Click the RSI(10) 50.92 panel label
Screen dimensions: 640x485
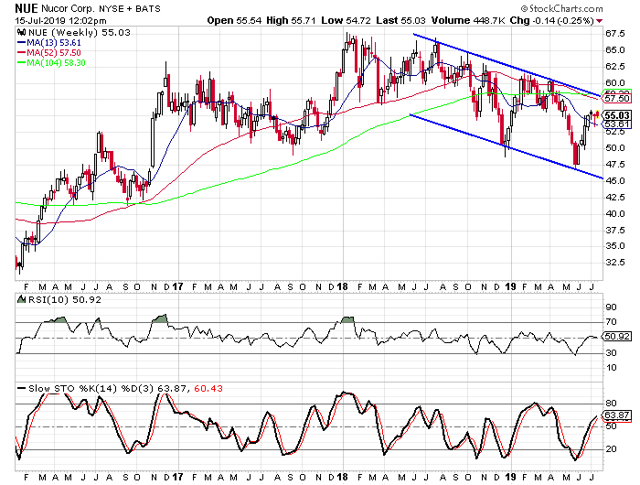tap(64, 300)
